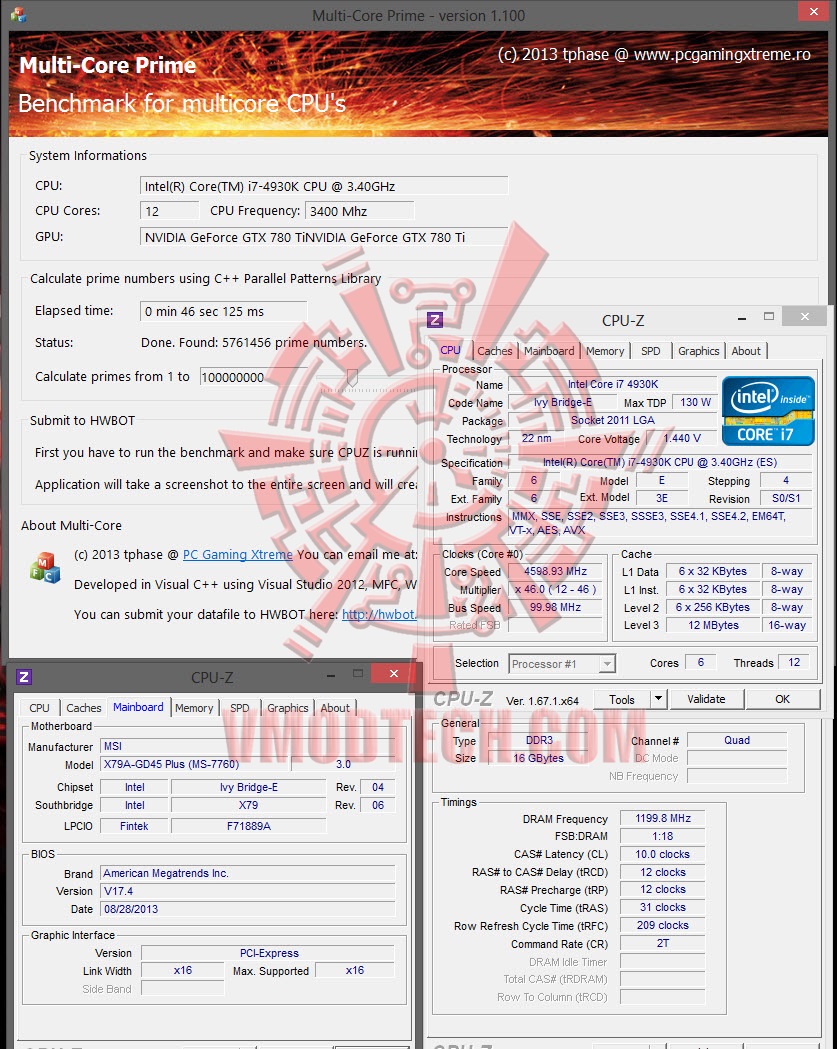Click the Channel # Quad value
The height and width of the screenshot is (1049, 837).
737,740
